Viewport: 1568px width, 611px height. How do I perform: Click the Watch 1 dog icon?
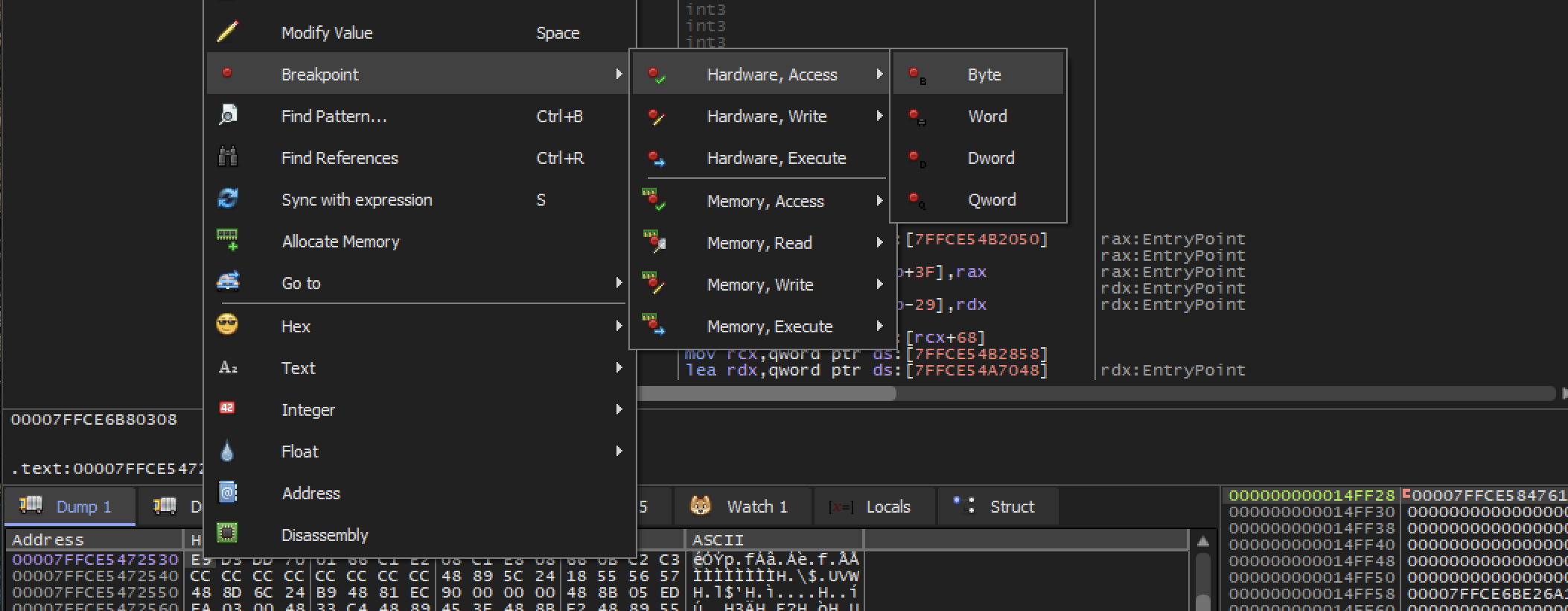coord(700,506)
